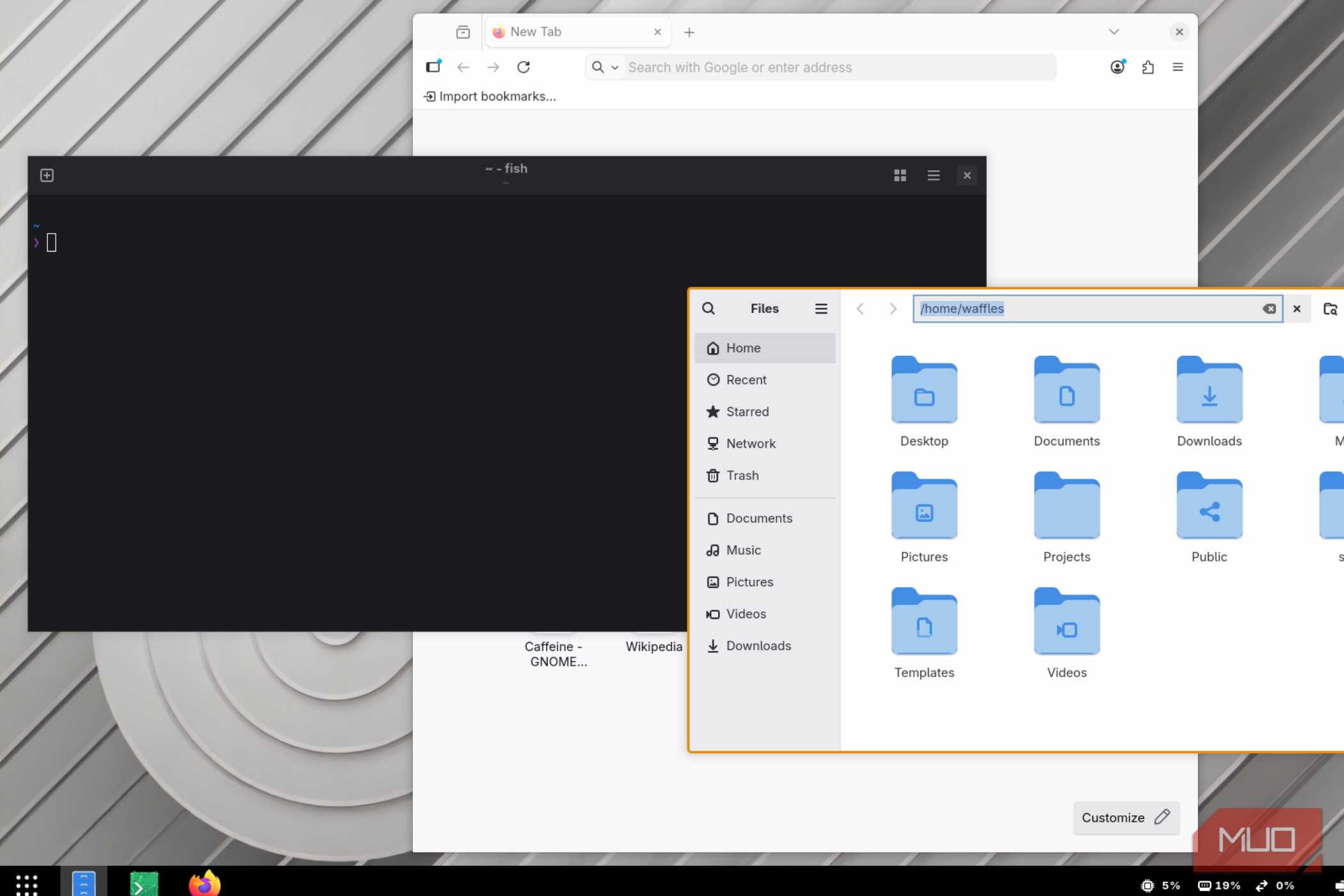
Task: Click Import bookmarks link in Firefox
Action: (490, 97)
